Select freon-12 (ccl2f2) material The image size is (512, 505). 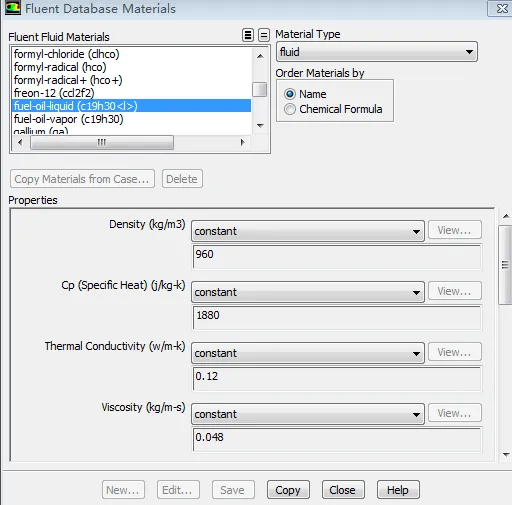(x=132, y=93)
